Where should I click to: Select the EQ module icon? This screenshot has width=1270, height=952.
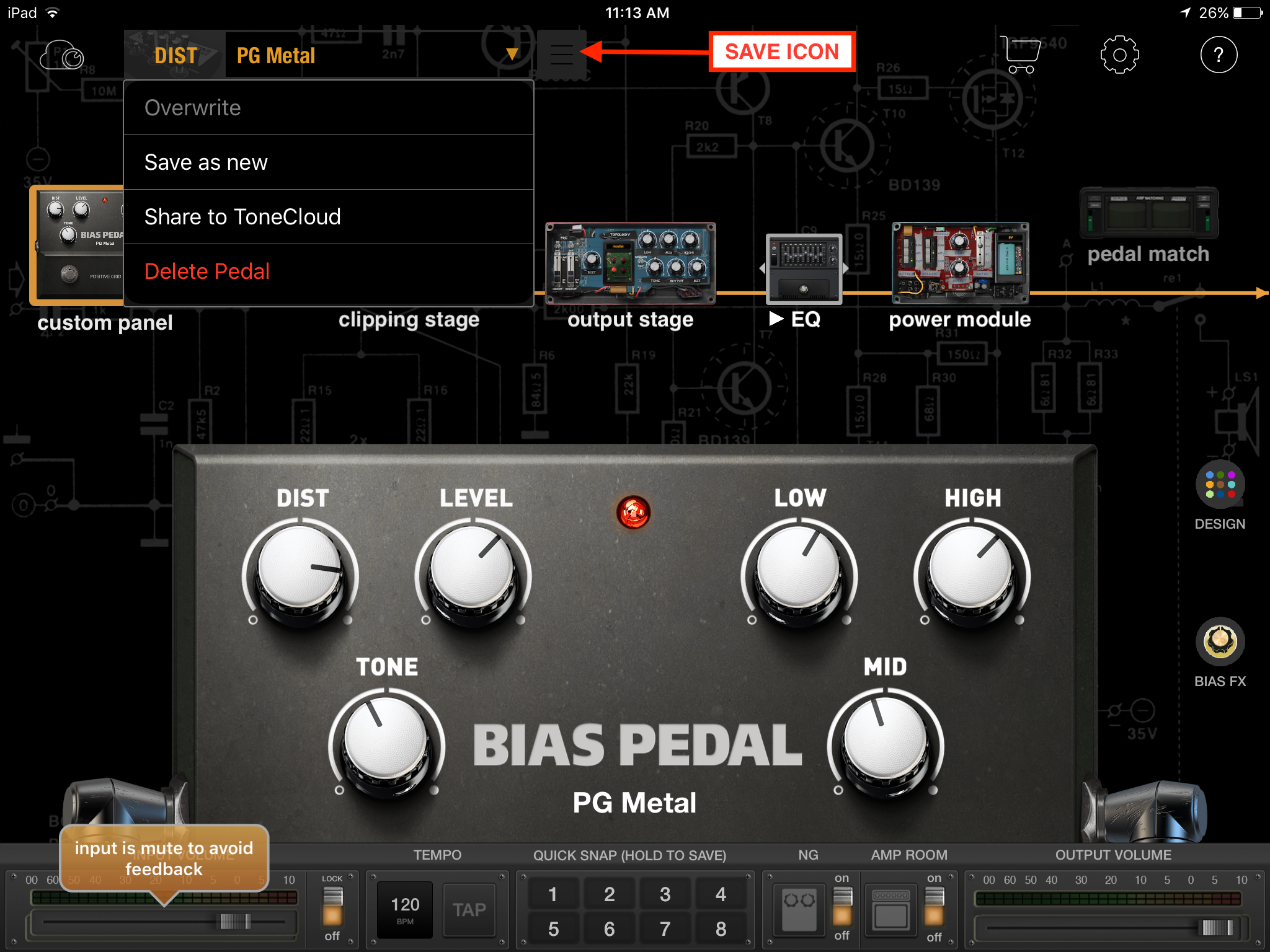point(804,268)
